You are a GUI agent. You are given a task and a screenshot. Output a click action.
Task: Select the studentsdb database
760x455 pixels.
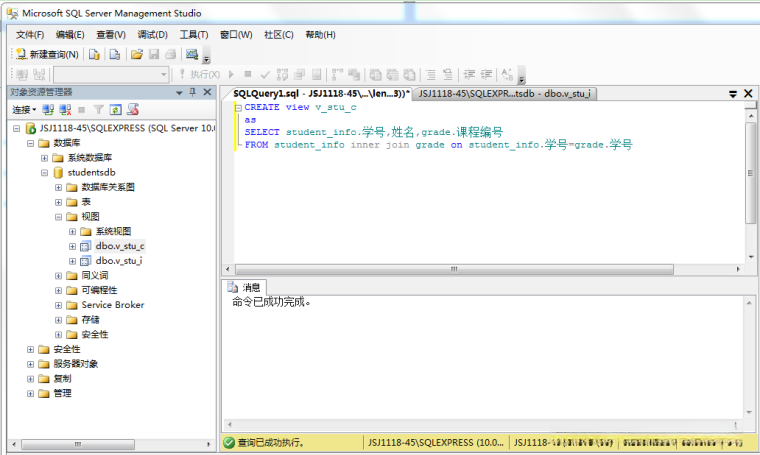pyautogui.click(x=91, y=173)
